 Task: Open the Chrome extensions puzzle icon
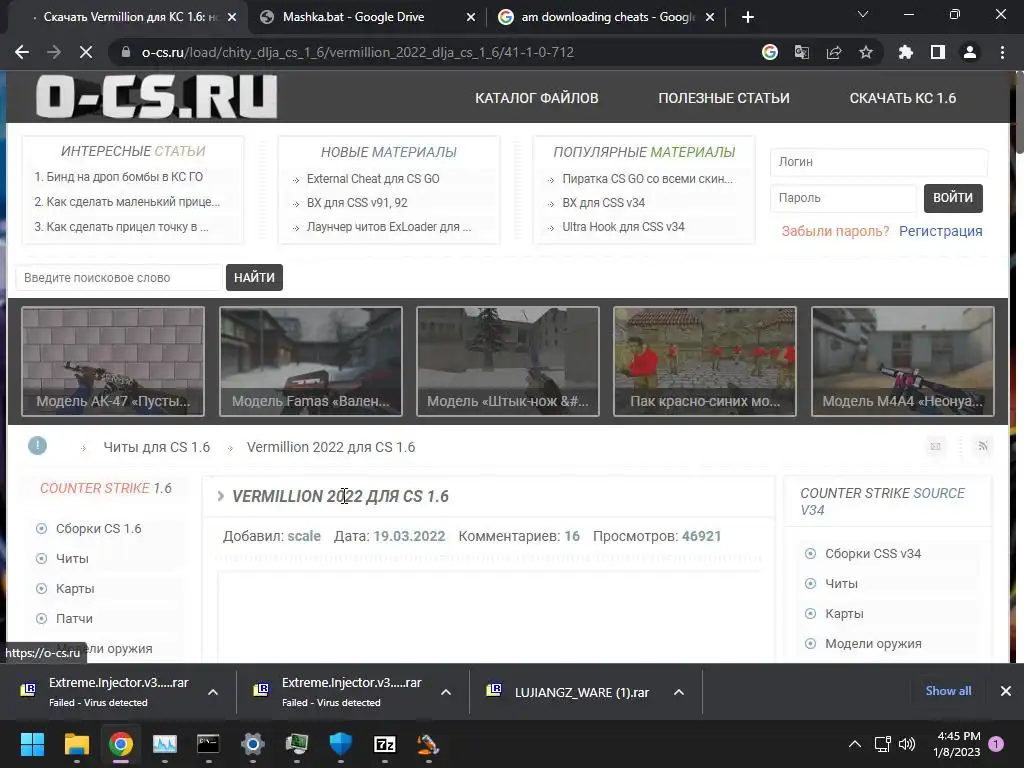(906, 52)
